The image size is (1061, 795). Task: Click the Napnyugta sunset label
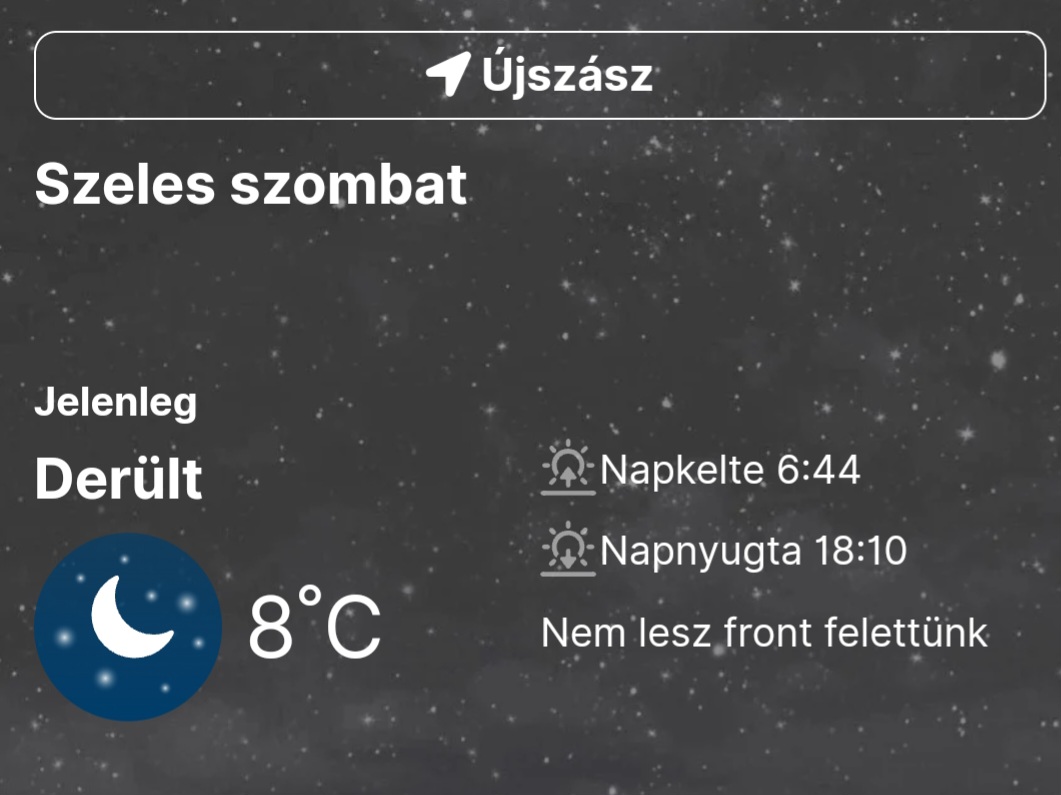coord(701,551)
